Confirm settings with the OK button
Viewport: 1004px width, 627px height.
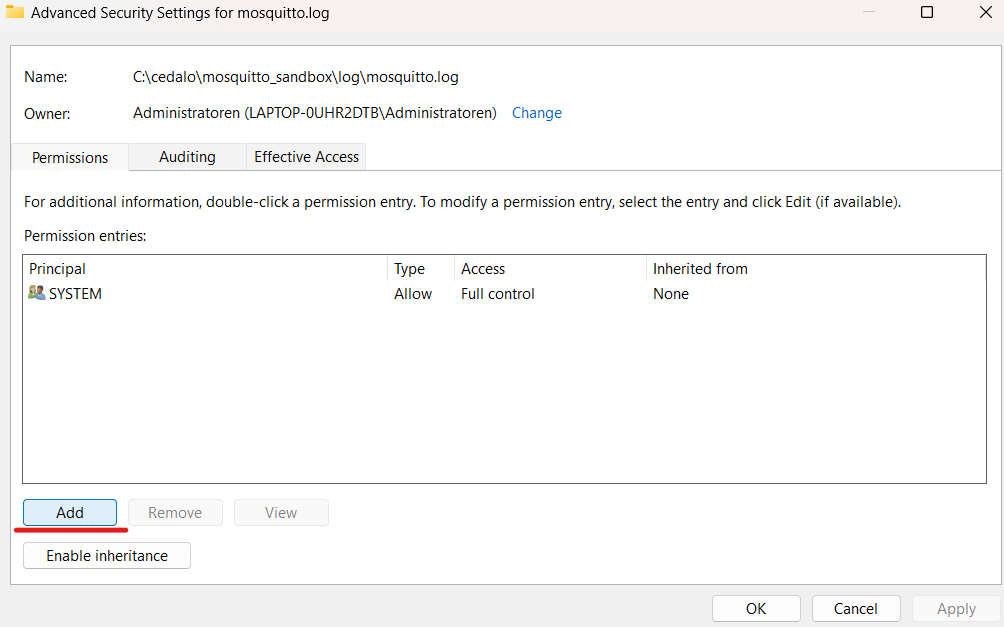click(x=756, y=608)
